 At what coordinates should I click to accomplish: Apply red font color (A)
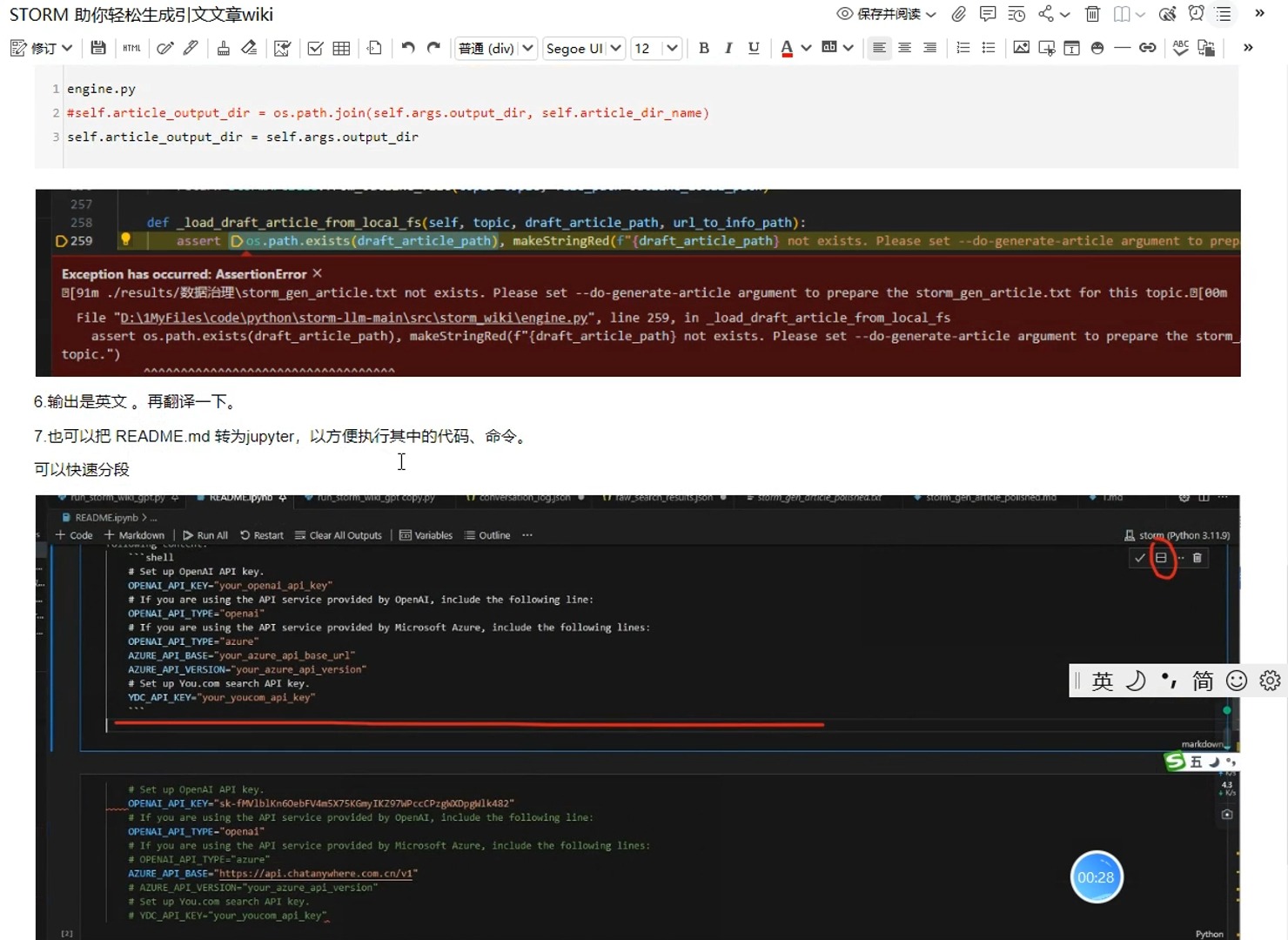pyautogui.click(x=787, y=48)
